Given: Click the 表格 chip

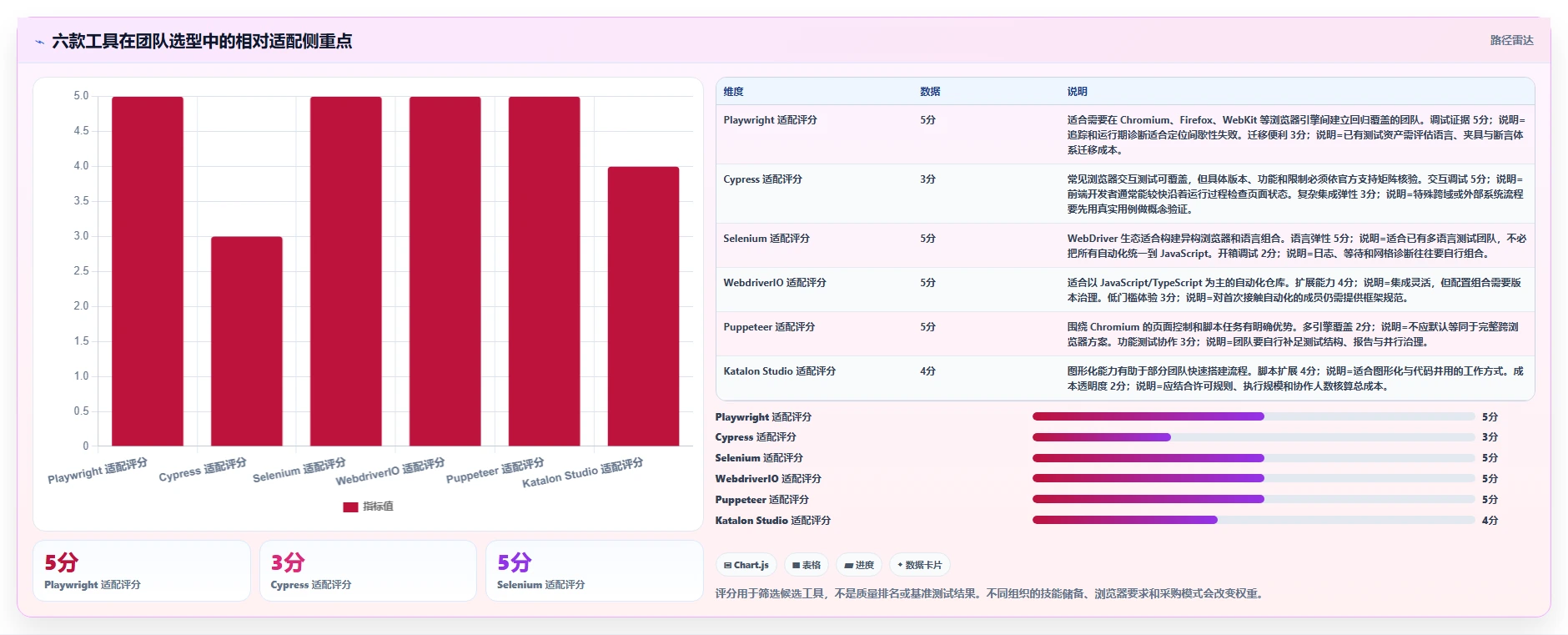Looking at the screenshot, I should [x=807, y=565].
